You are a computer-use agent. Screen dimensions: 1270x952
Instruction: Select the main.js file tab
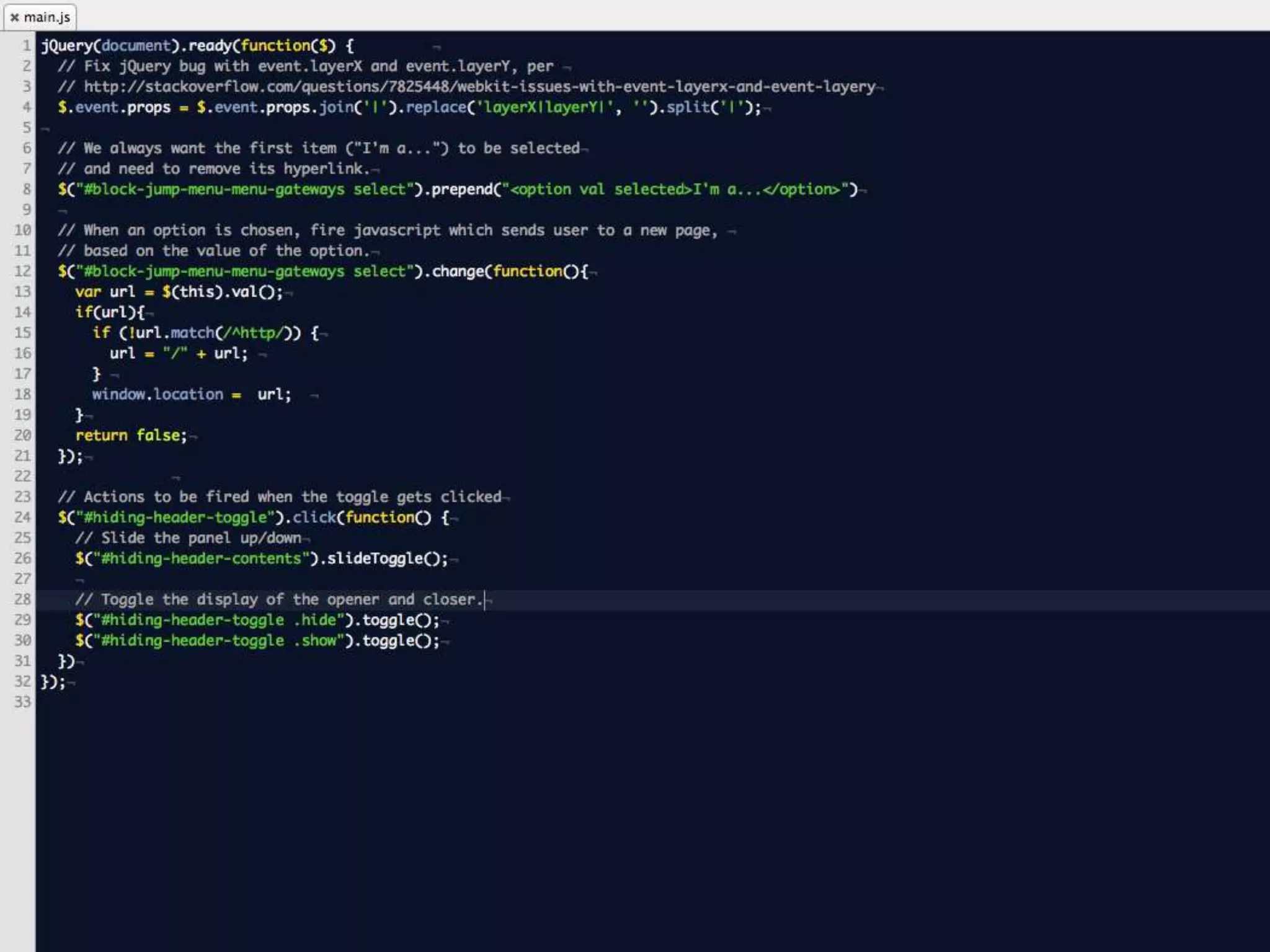(x=47, y=17)
